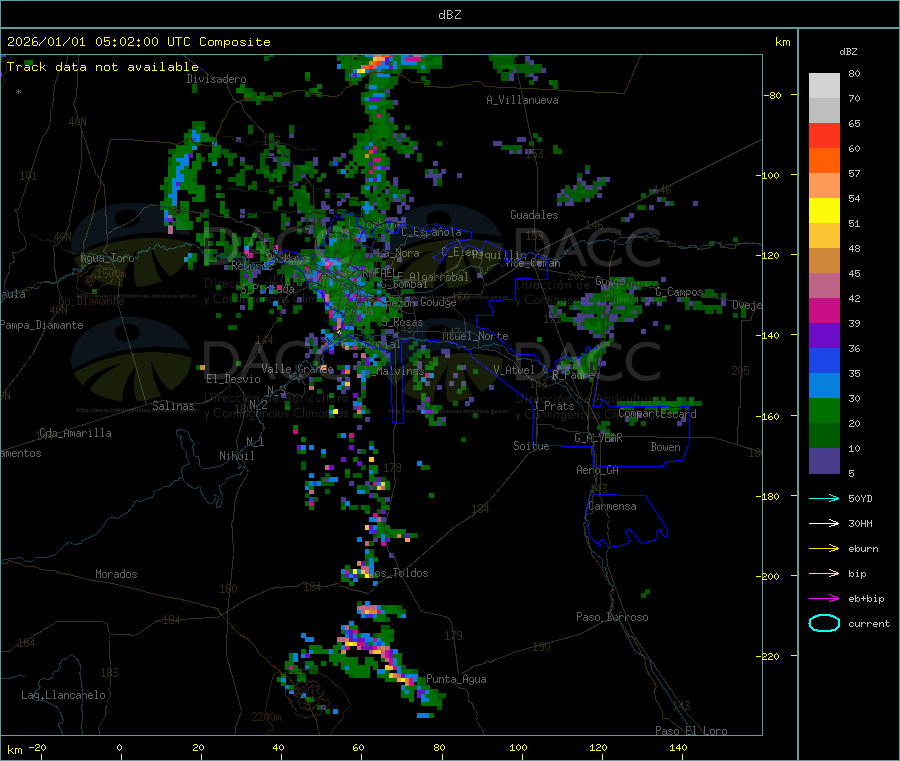This screenshot has height=761, width=900.
Task: Select the yellow eburn arrow symbol
Action: coord(824,549)
